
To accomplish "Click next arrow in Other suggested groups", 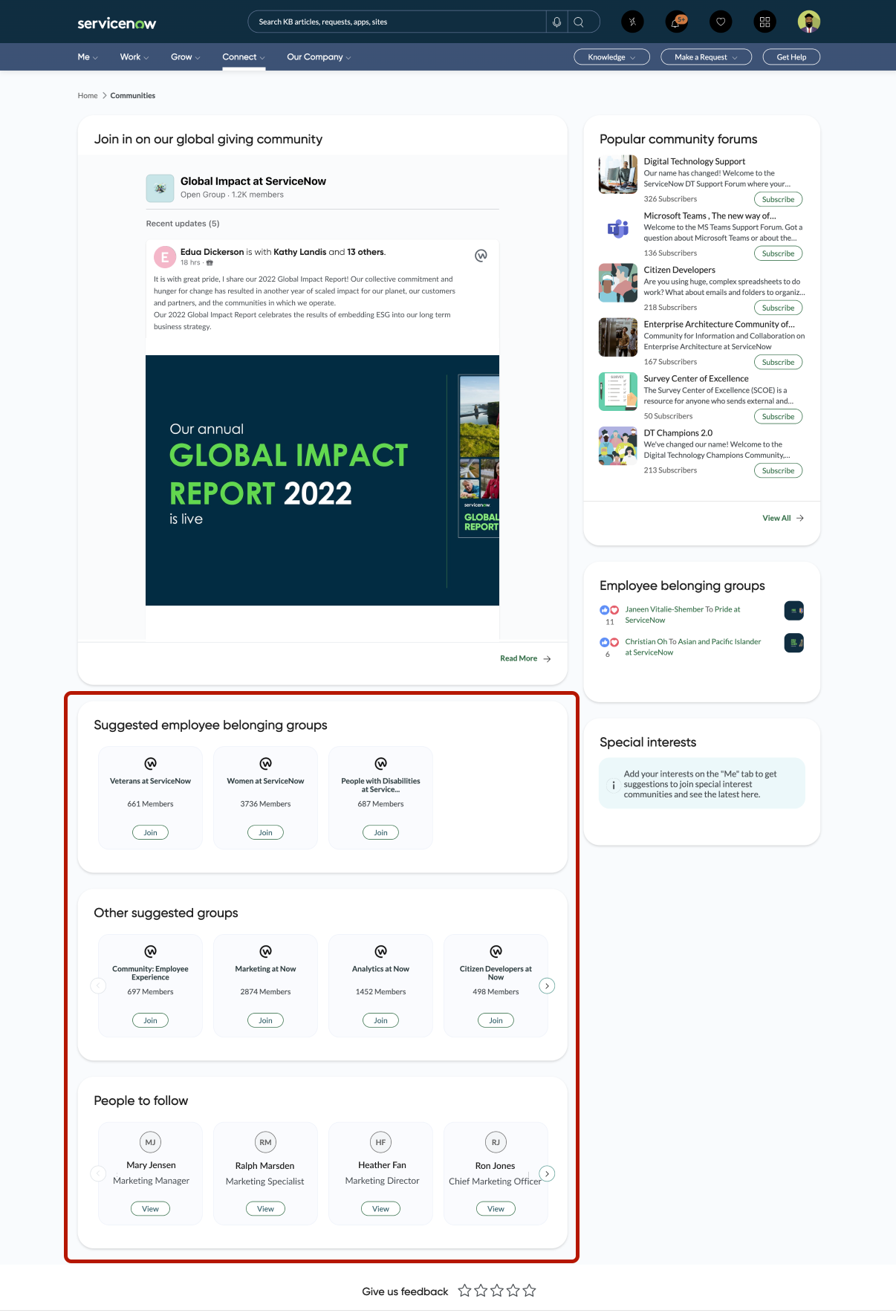I will pyautogui.click(x=547, y=986).
